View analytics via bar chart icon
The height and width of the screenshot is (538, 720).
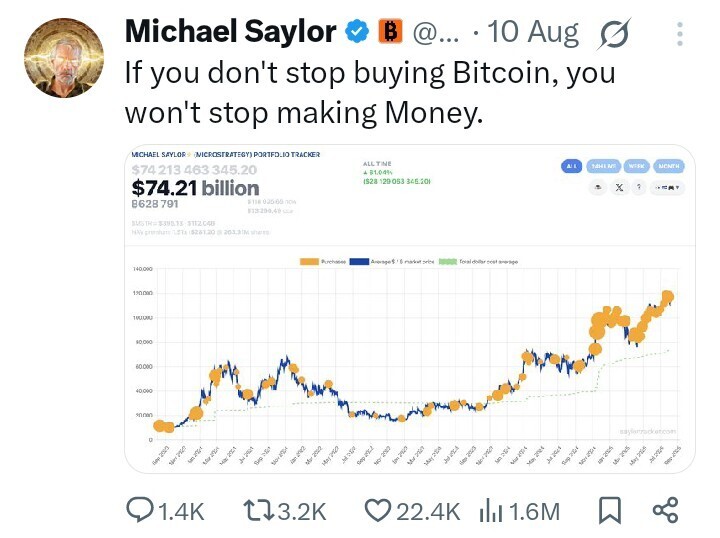pyautogui.click(x=490, y=511)
